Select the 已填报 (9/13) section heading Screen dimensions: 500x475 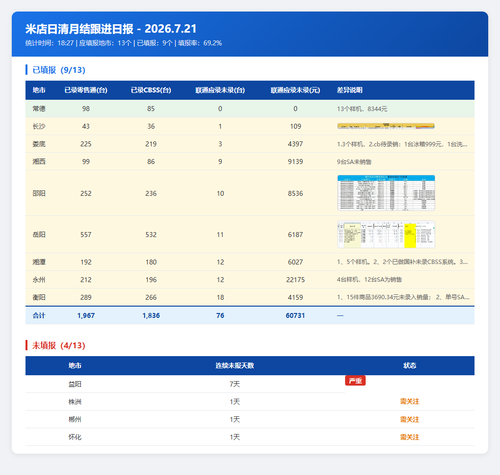[59, 70]
